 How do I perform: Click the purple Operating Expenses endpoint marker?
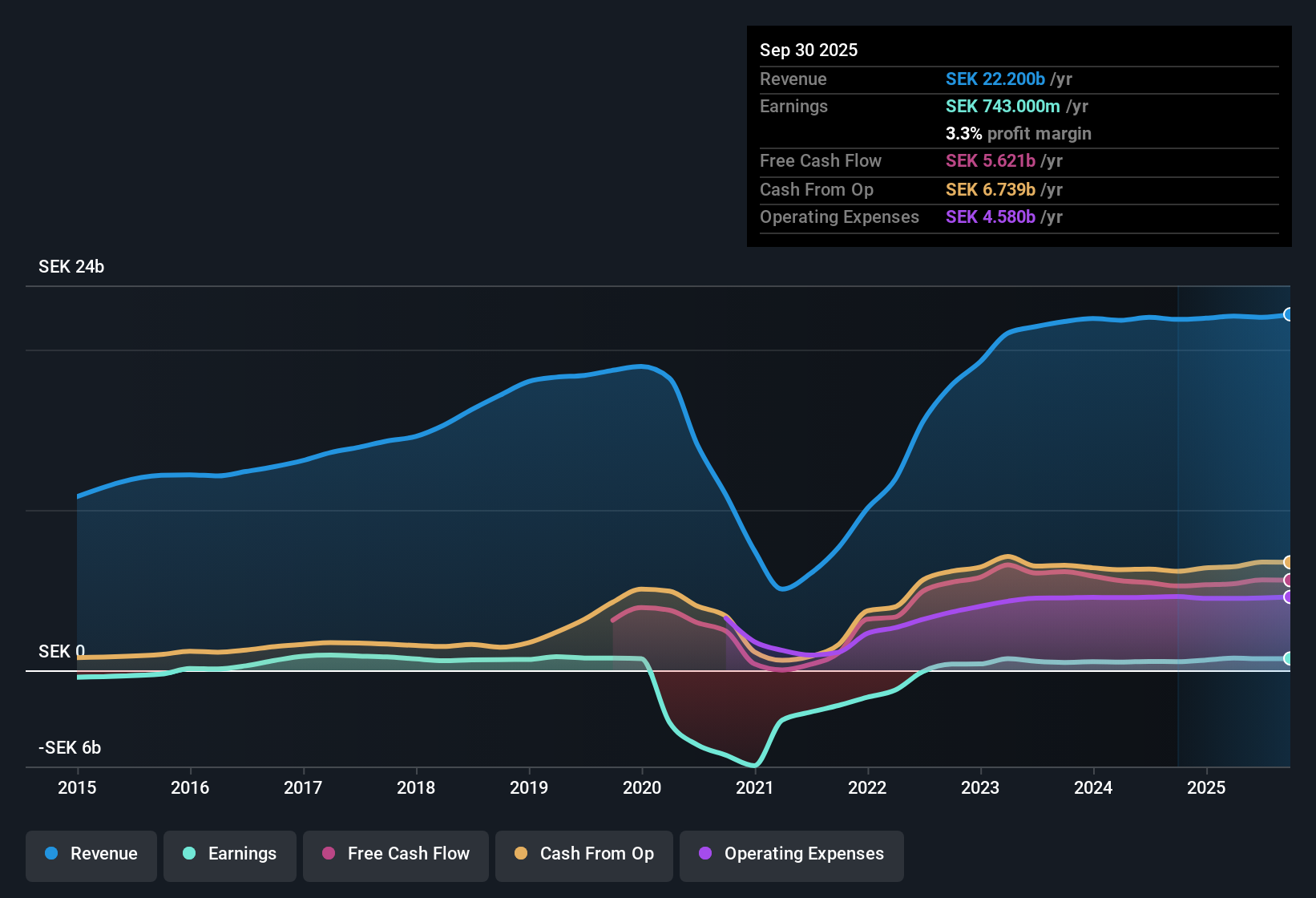pyautogui.click(x=1288, y=598)
